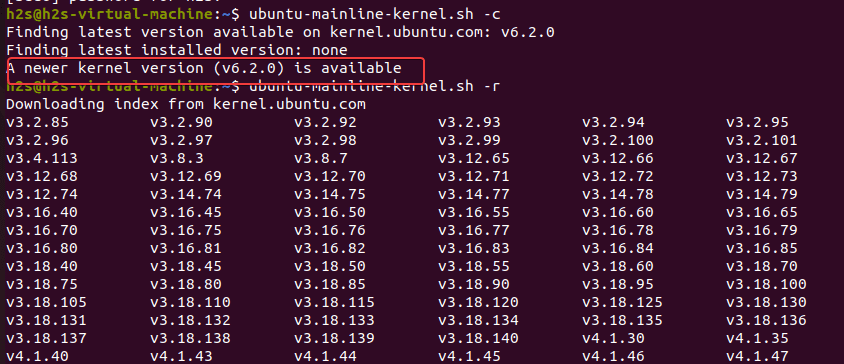Select version v3.18.75
844x364 pixels.
pos(42,284)
